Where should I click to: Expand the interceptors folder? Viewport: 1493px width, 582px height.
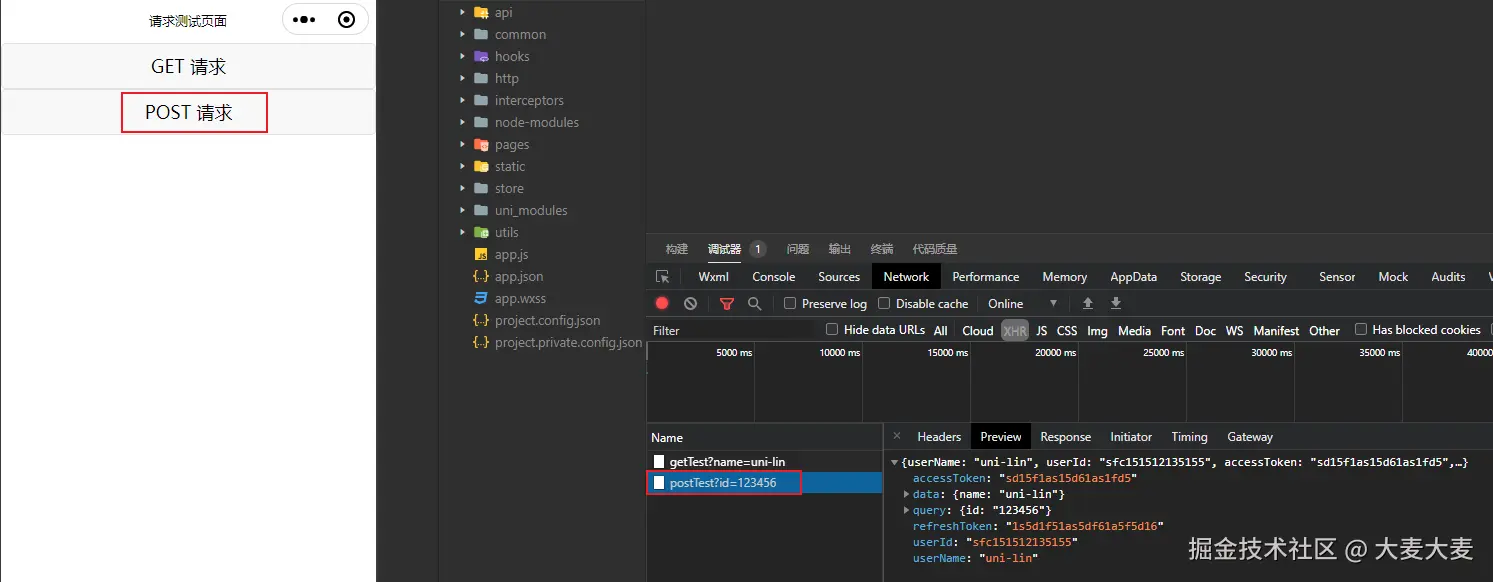click(462, 101)
